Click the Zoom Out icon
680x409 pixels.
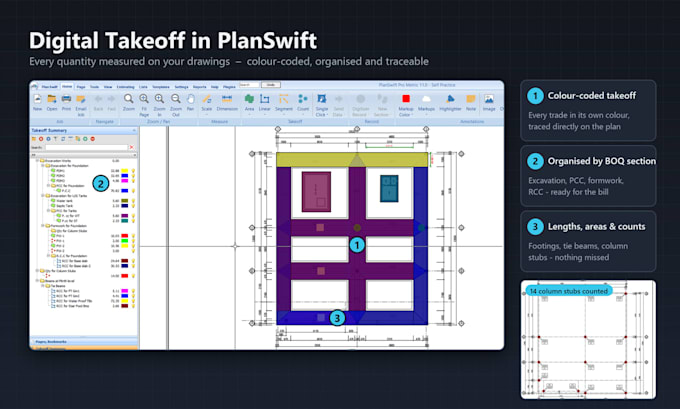[x=176, y=98]
